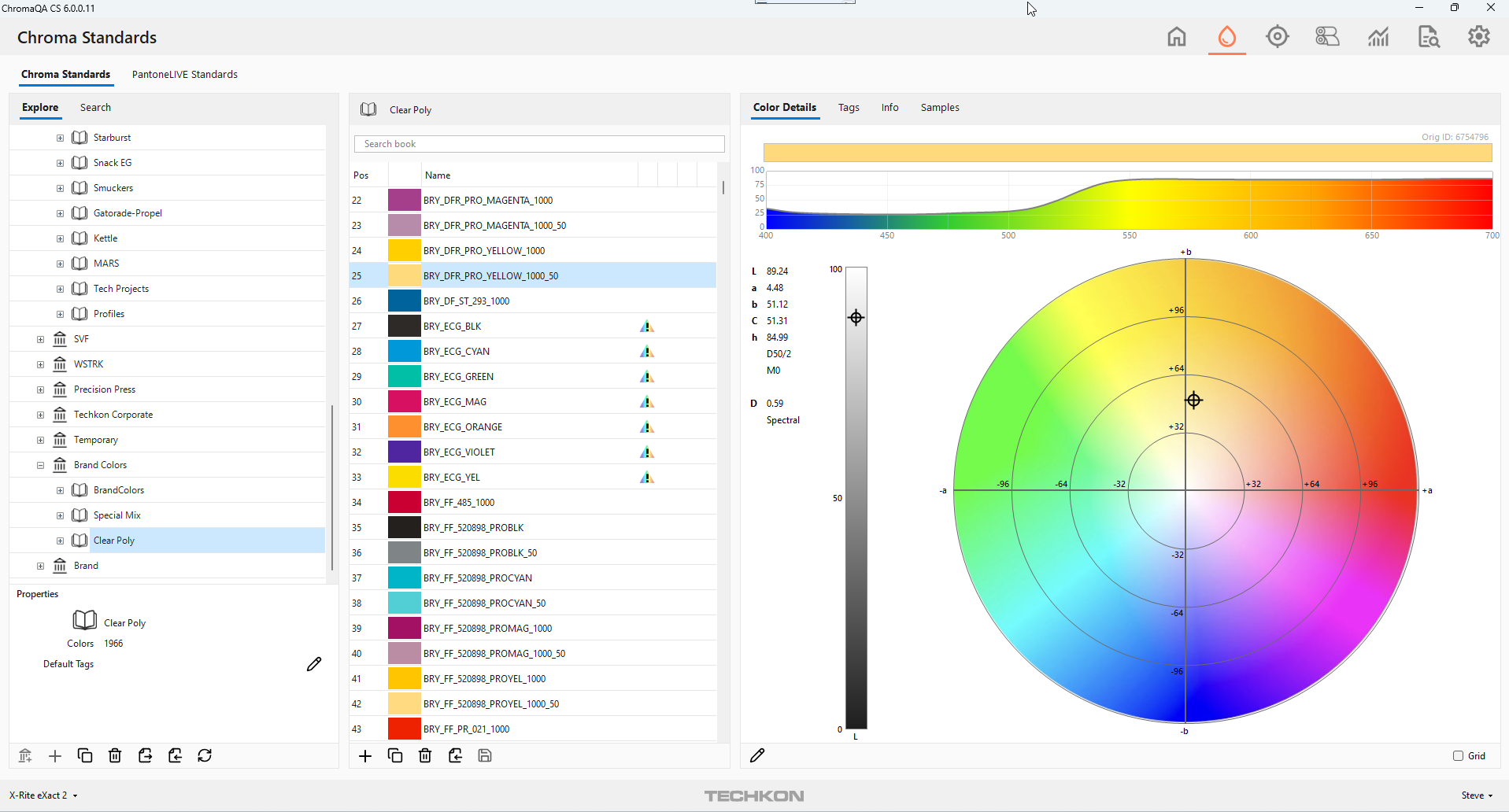
Task: Expand the SVF library node
Action: click(40, 339)
